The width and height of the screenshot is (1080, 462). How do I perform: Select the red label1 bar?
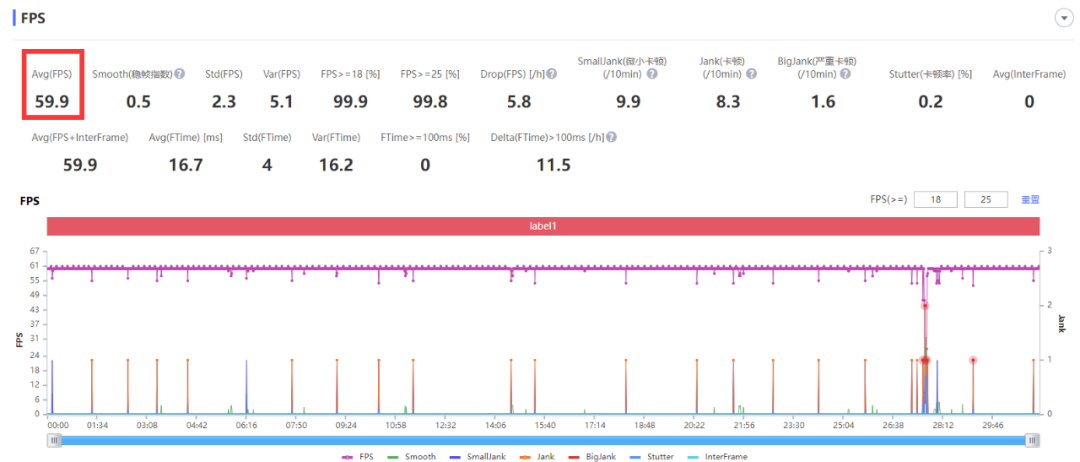tap(543, 226)
